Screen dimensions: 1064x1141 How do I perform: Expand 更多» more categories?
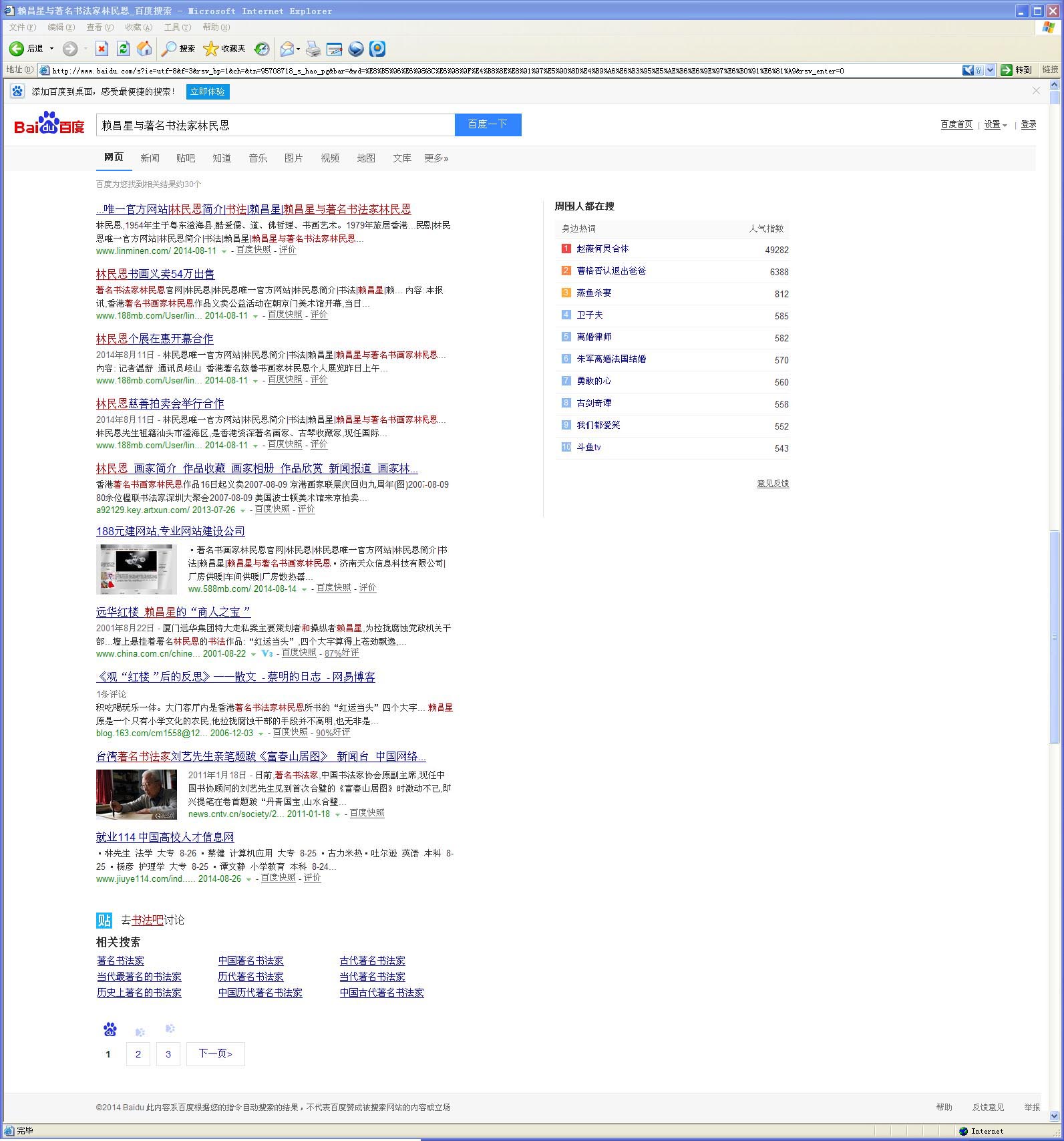point(436,158)
